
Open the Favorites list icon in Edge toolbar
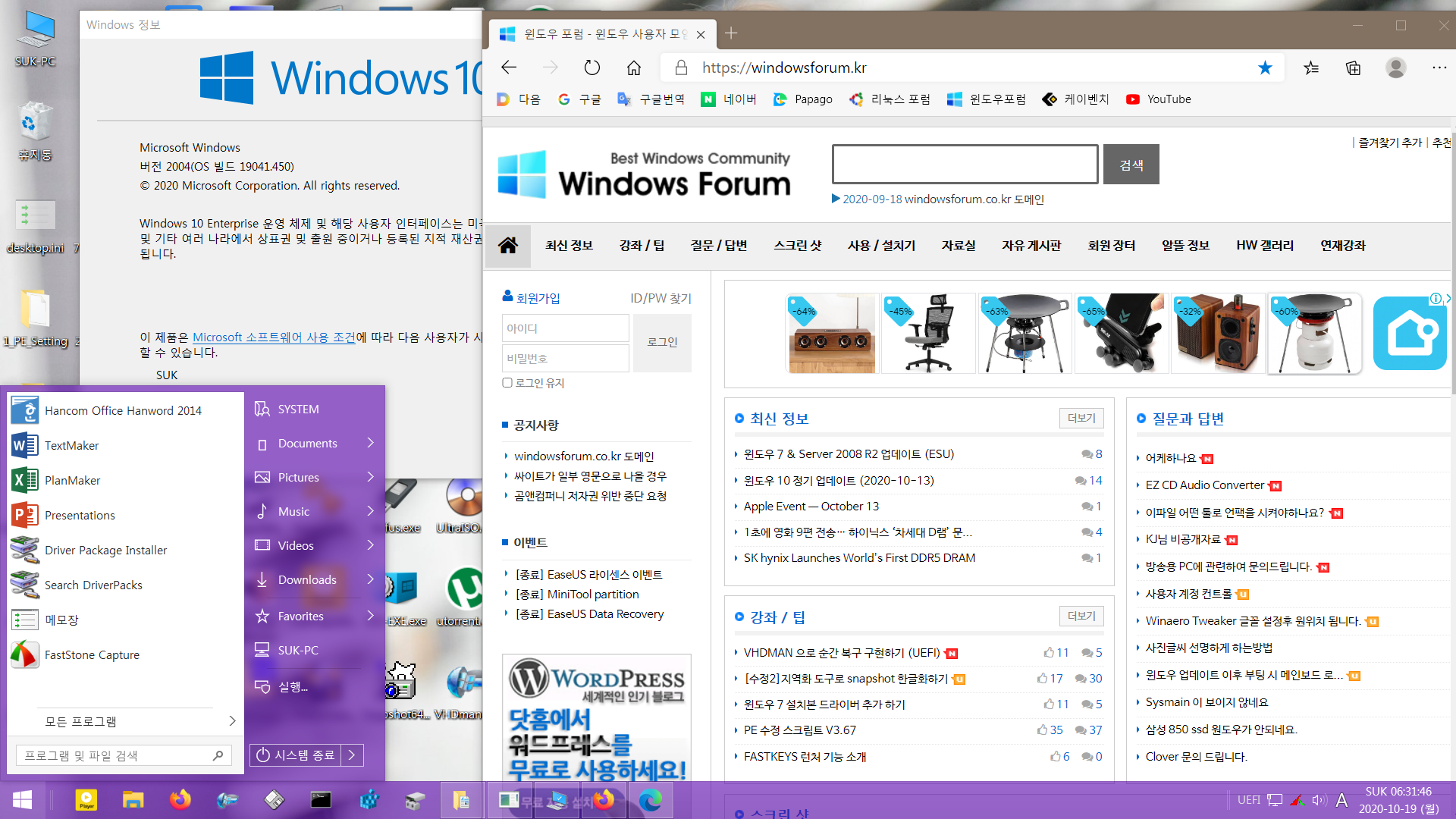coord(1311,67)
